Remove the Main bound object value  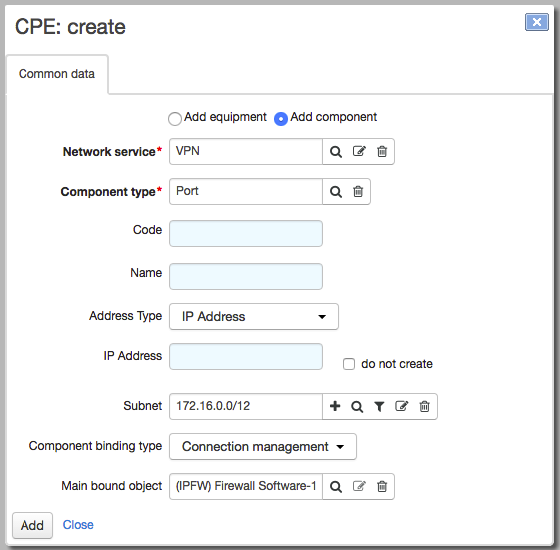pyautogui.click(x=382, y=486)
